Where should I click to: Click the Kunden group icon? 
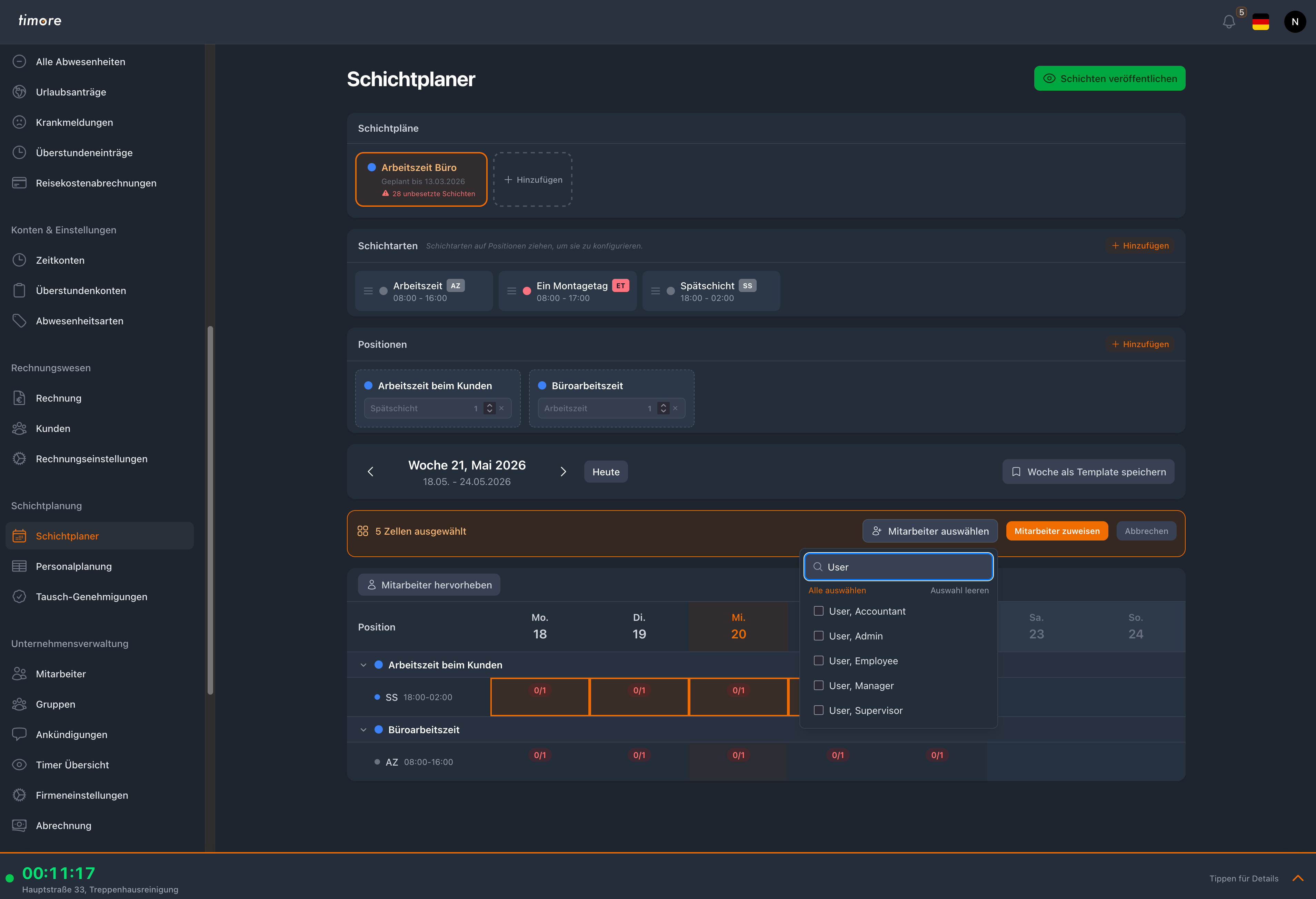19,428
